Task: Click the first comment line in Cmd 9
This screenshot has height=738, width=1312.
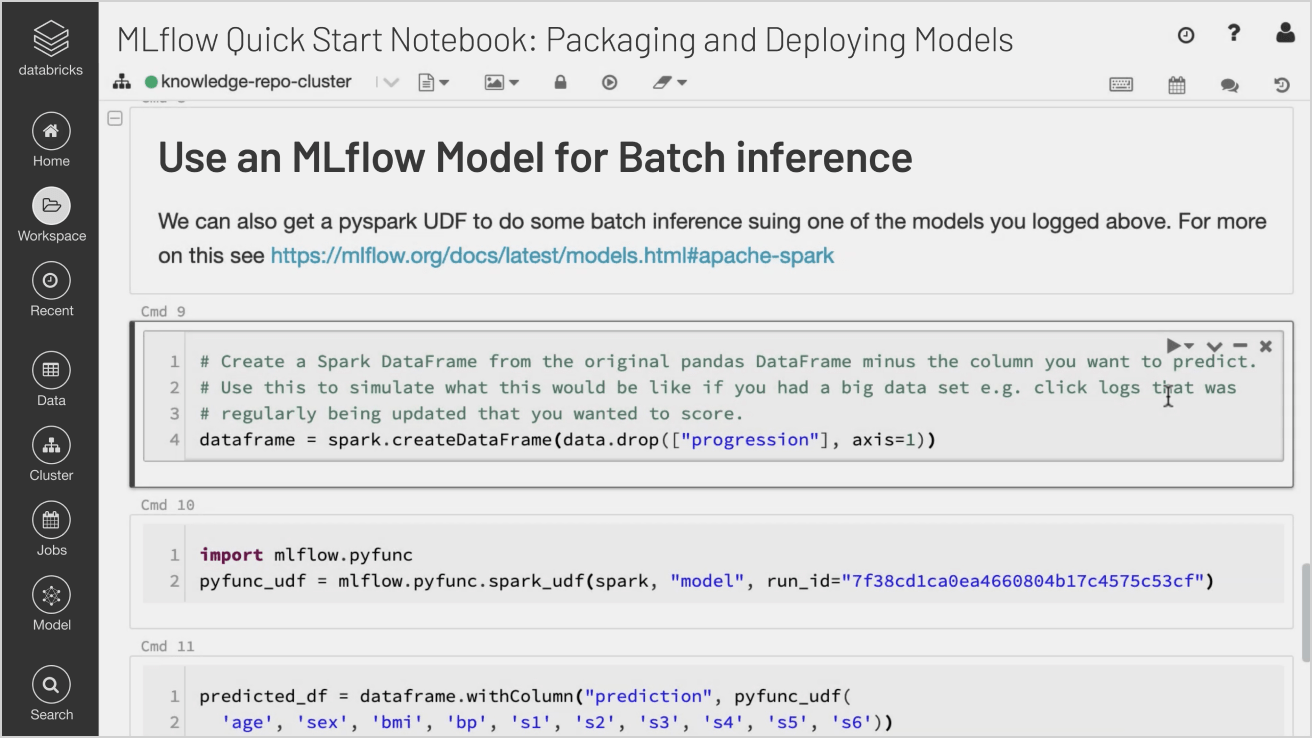Action: point(728,361)
